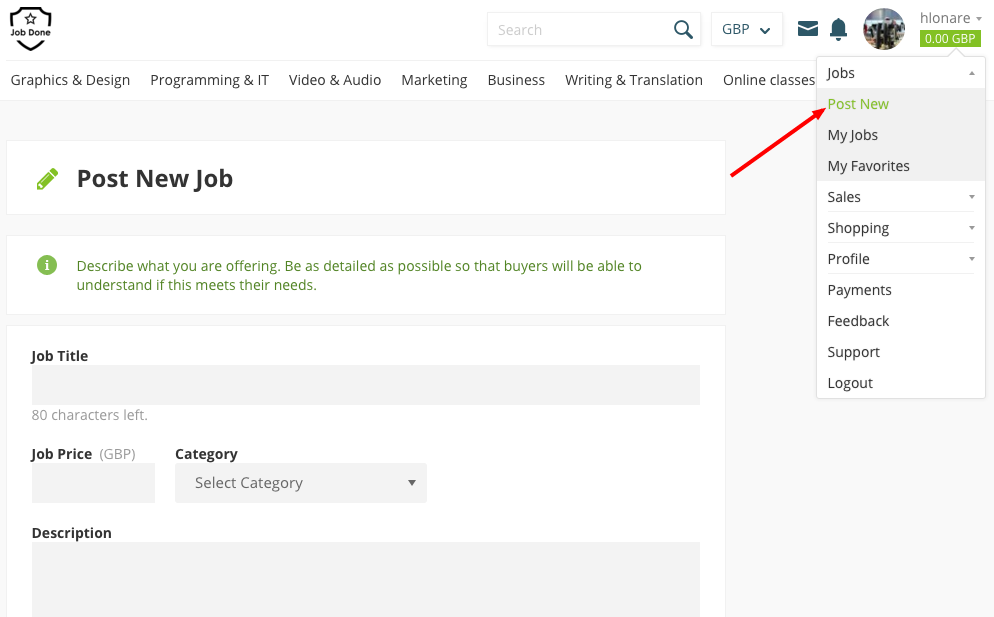
Task: Collapse the Jobs menu section
Action: point(900,73)
